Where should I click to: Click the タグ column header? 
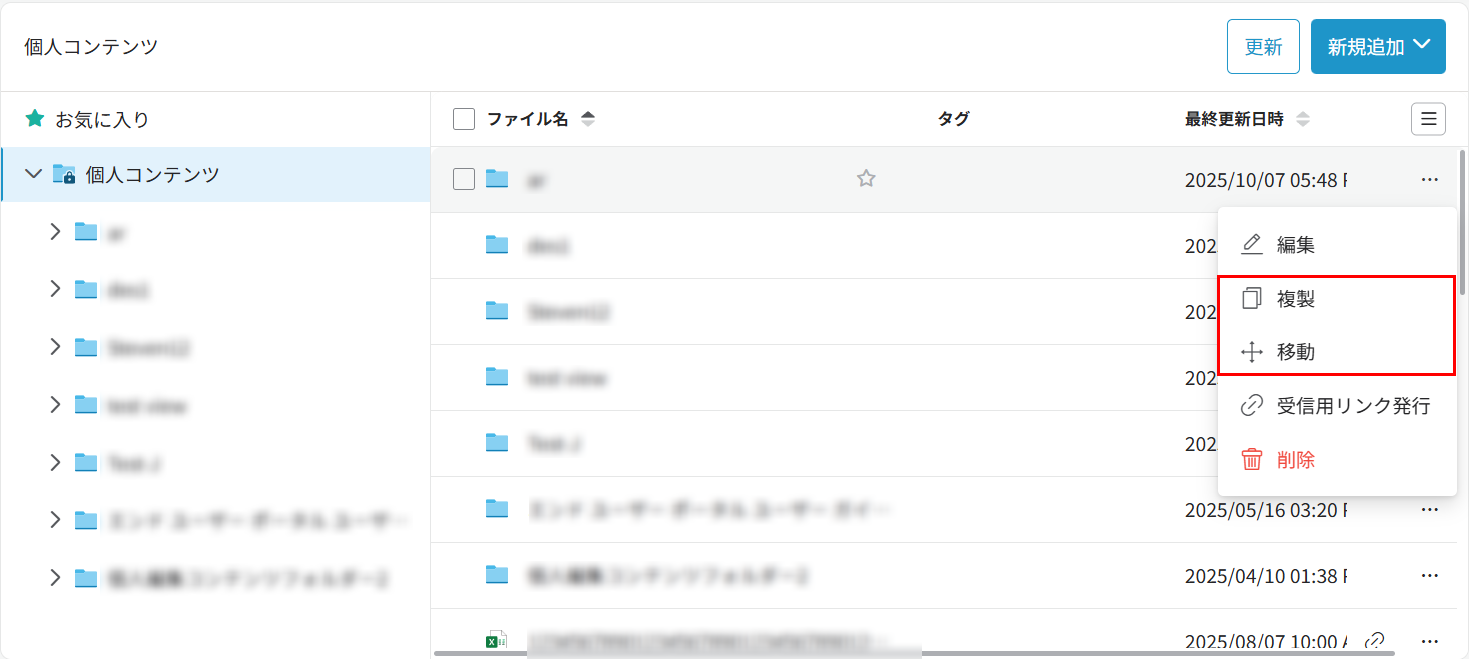(x=953, y=119)
